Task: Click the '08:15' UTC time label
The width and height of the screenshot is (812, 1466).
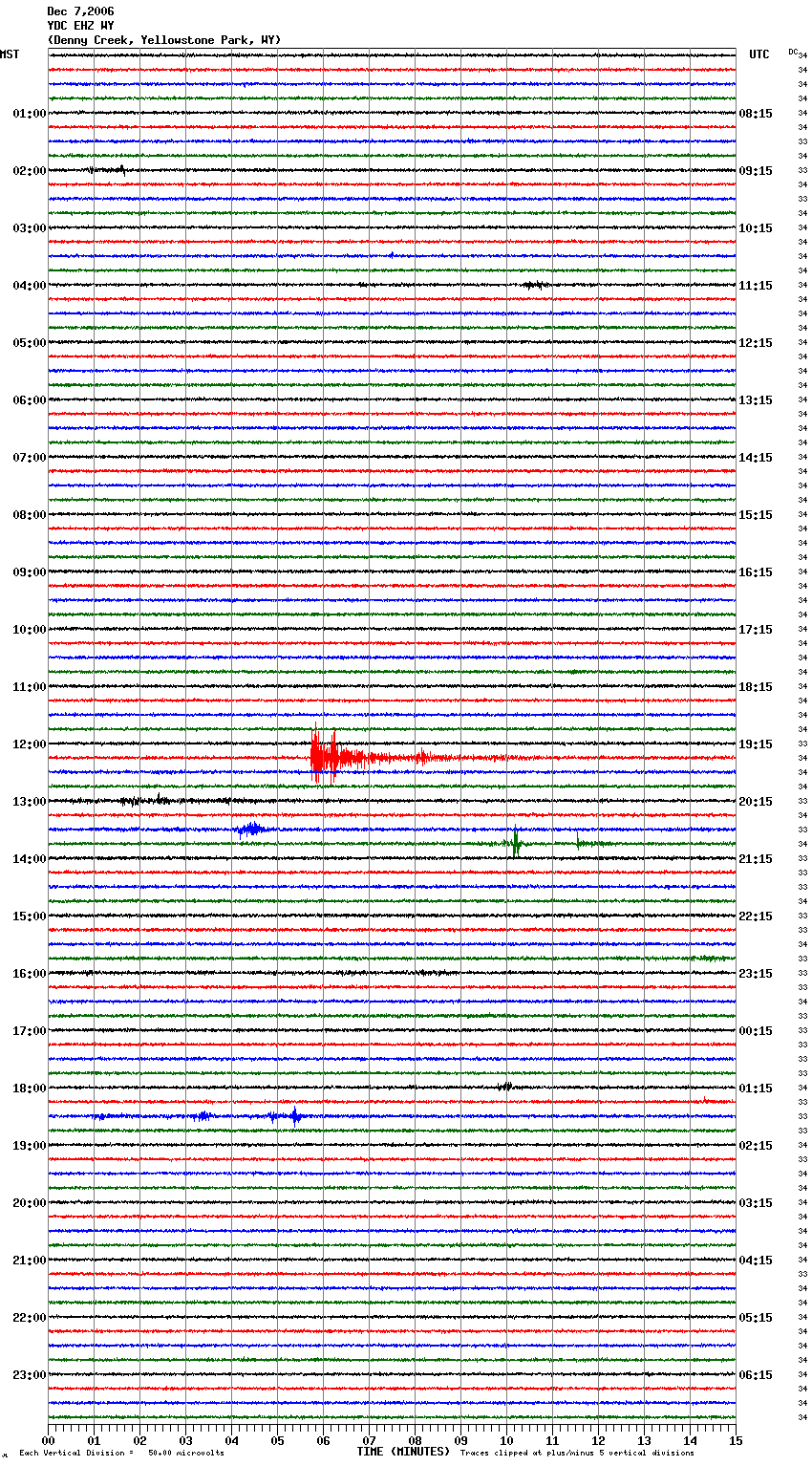Action: (756, 114)
